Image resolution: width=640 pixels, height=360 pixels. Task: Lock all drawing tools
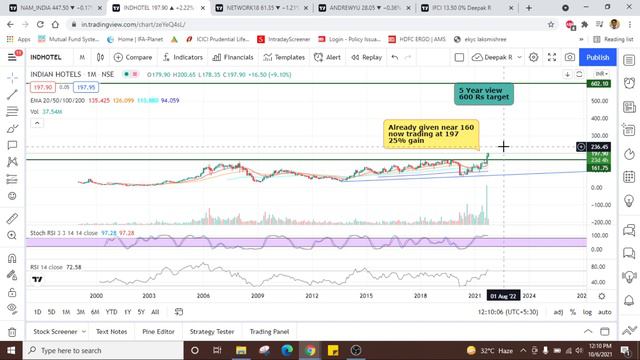[x=12, y=292]
